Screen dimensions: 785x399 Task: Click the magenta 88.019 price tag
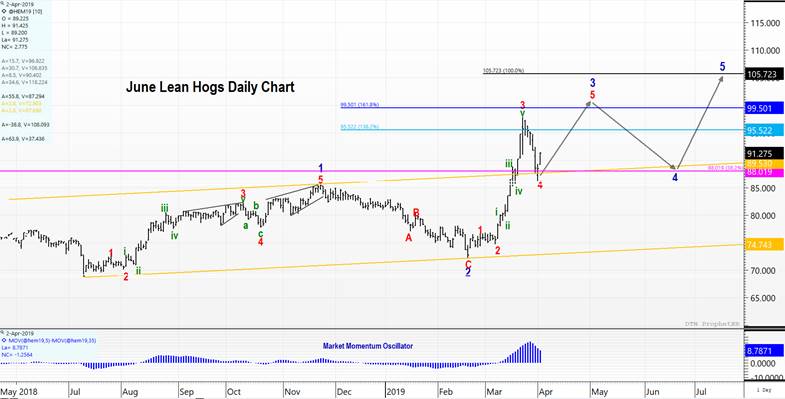point(764,172)
